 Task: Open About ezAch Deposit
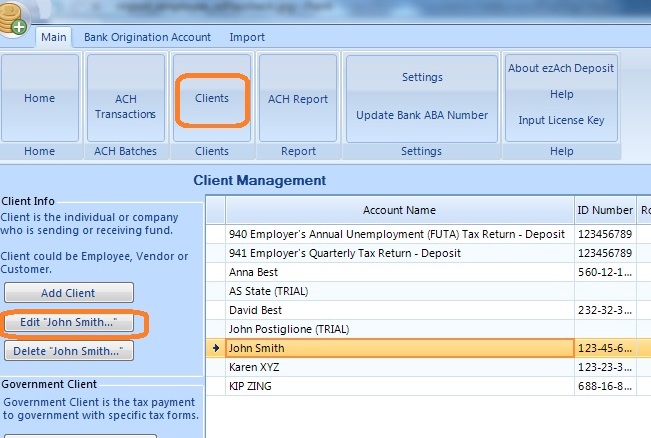[560, 68]
